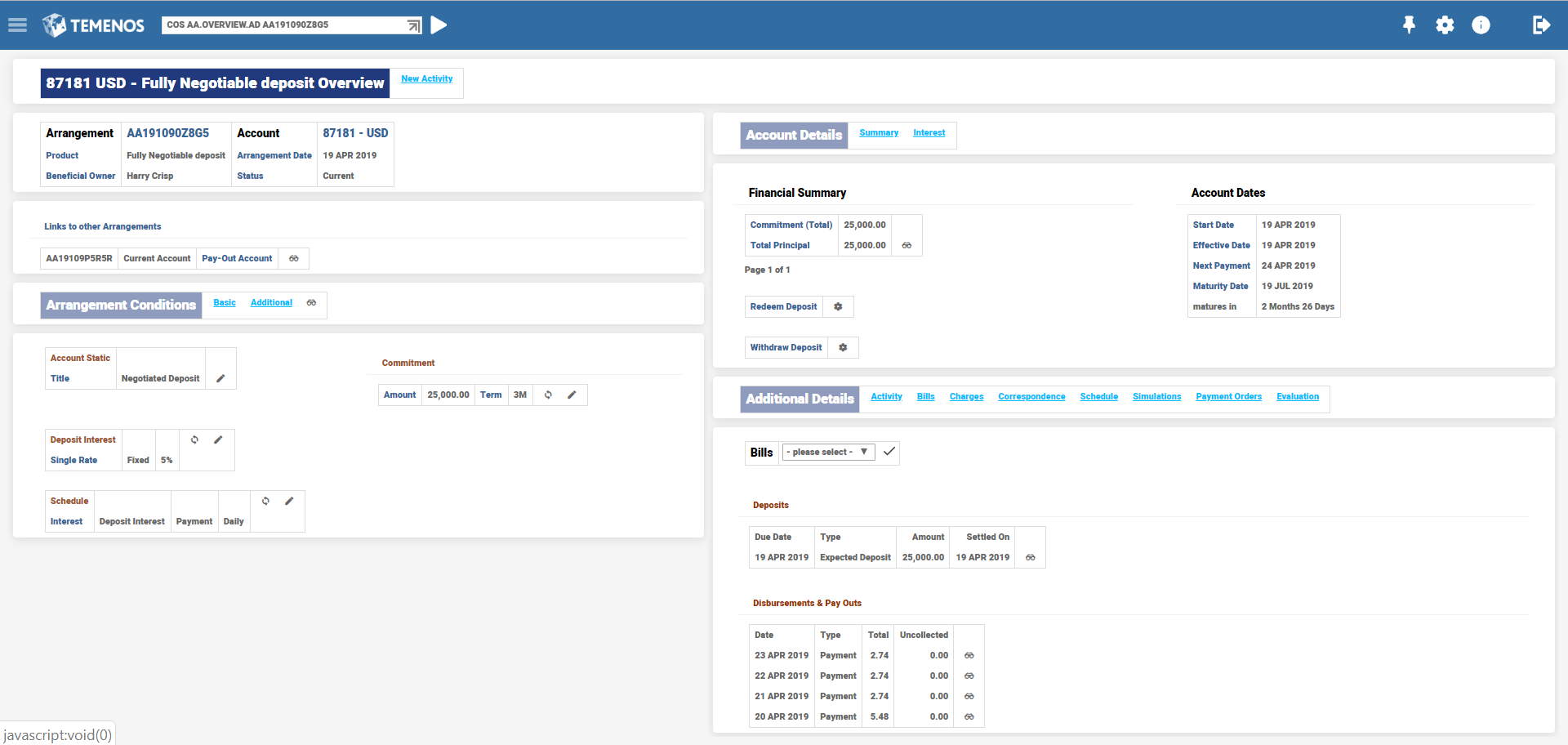Edit the Commitment amount with the pencil icon
This screenshot has height=745, width=1568.
(x=572, y=395)
